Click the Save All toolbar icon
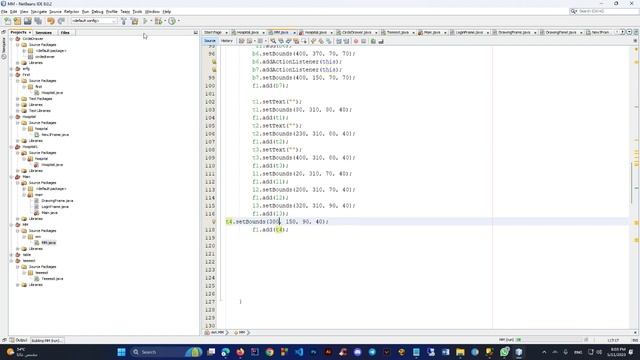The image size is (640, 360). tap(38, 21)
